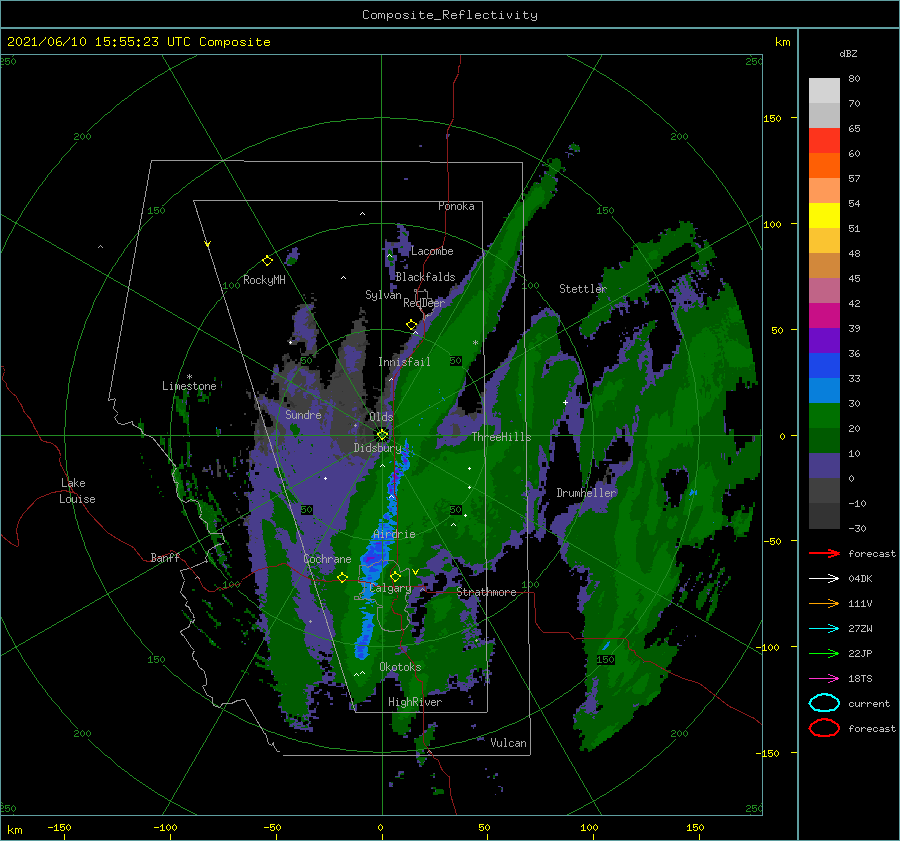
Task: Click the Blackfalds city label
Action: tap(425, 277)
